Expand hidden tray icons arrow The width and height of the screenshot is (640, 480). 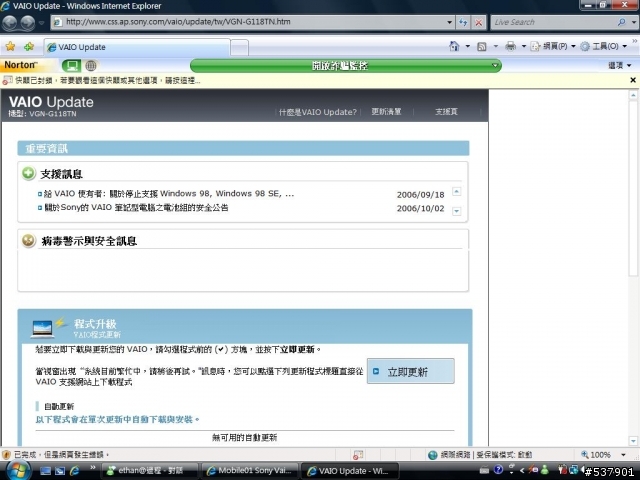(522, 471)
